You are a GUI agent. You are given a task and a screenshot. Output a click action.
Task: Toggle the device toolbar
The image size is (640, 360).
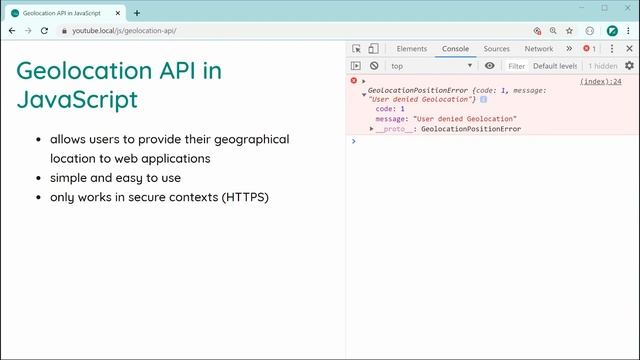[x=373, y=49]
